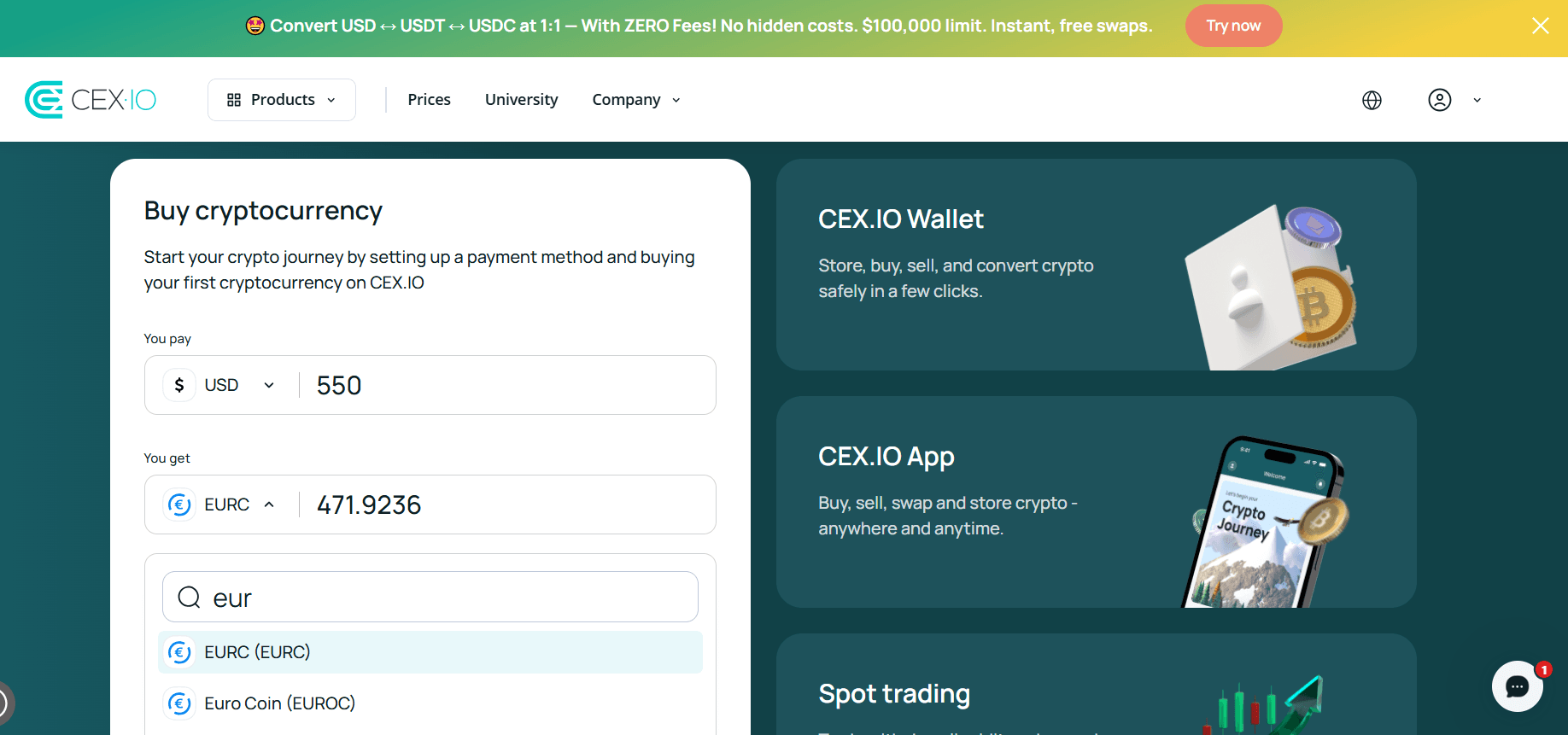Click the EURC coin icon in You get
Viewport: 1568px width, 735px height.
(179, 505)
